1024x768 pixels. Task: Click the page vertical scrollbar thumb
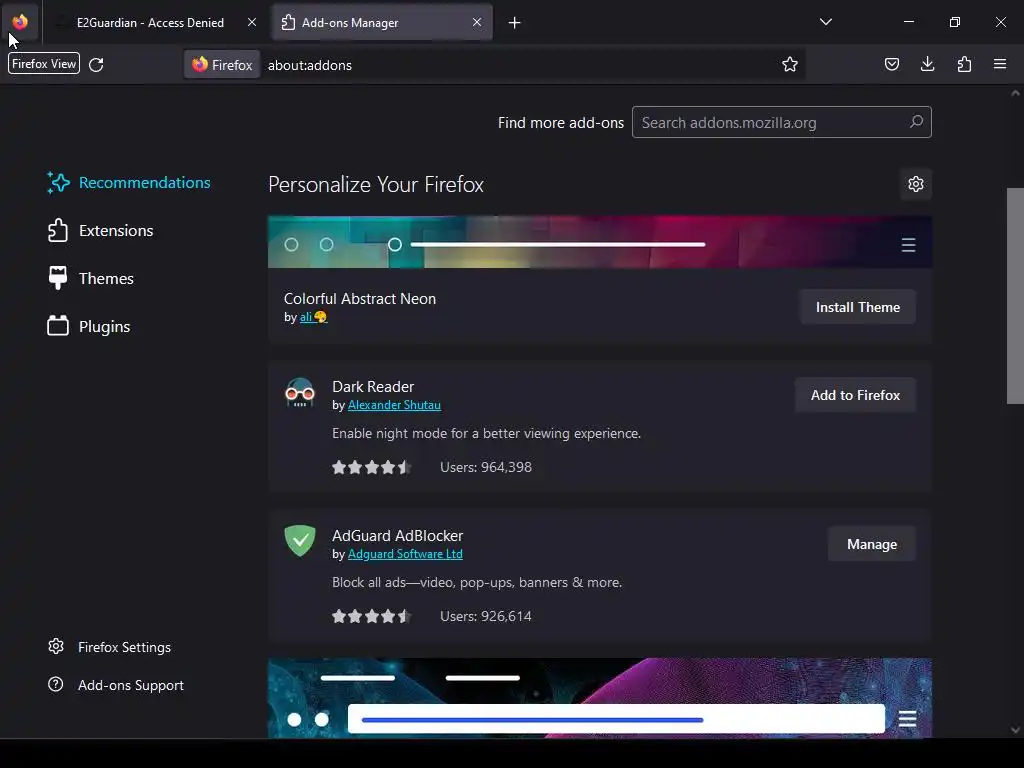pyautogui.click(x=1015, y=296)
